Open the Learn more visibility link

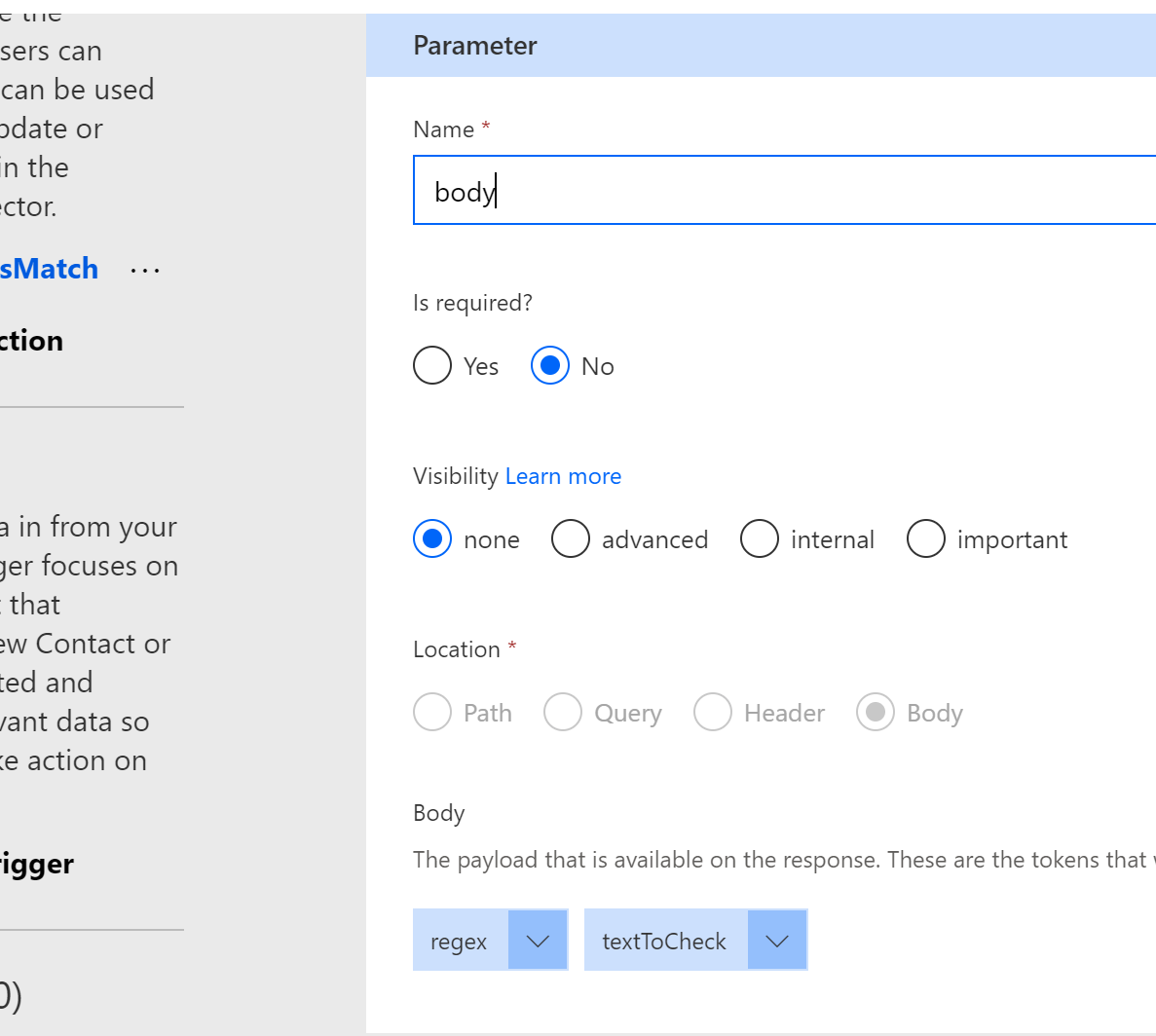(x=563, y=476)
